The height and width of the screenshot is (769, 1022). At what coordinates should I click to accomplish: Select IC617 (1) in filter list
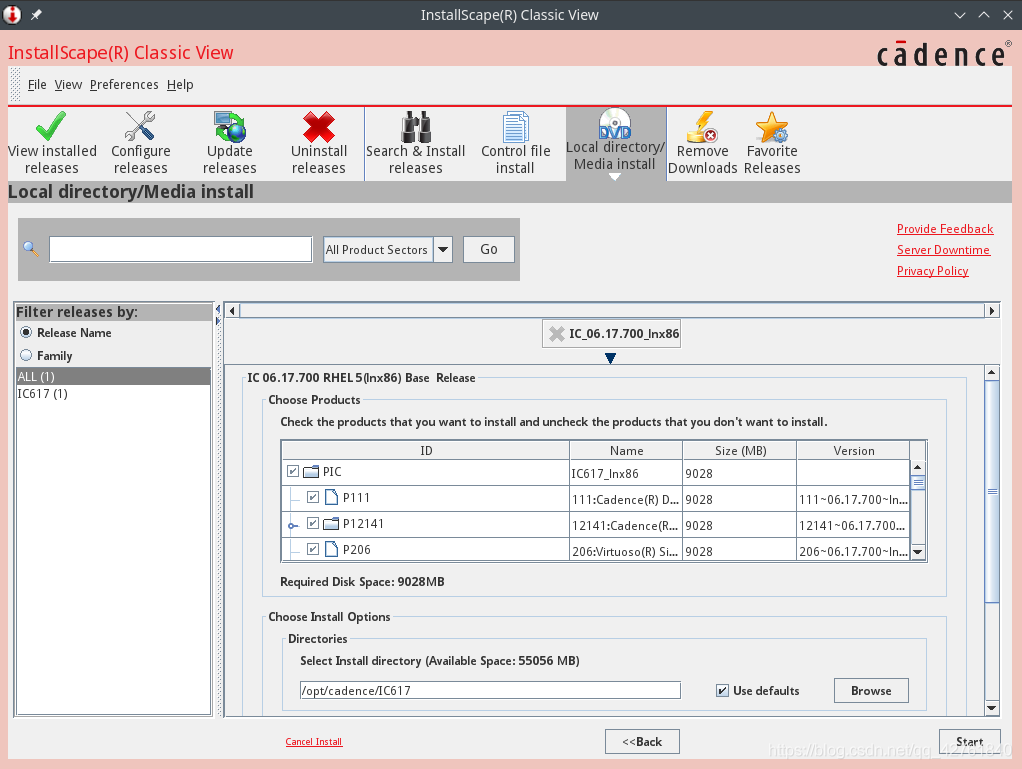(x=113, y=394)
